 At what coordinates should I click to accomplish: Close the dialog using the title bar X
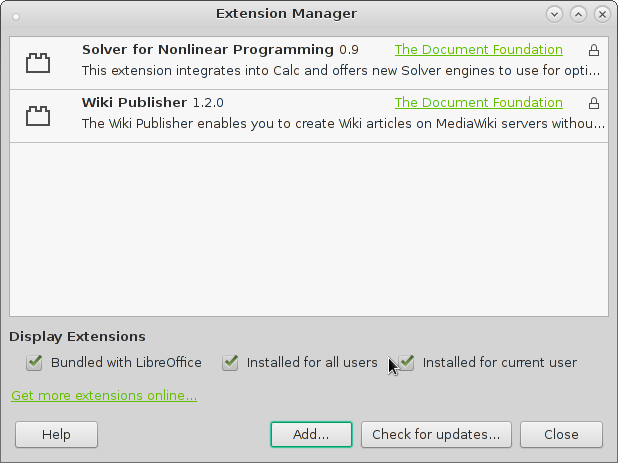[602, 14]
